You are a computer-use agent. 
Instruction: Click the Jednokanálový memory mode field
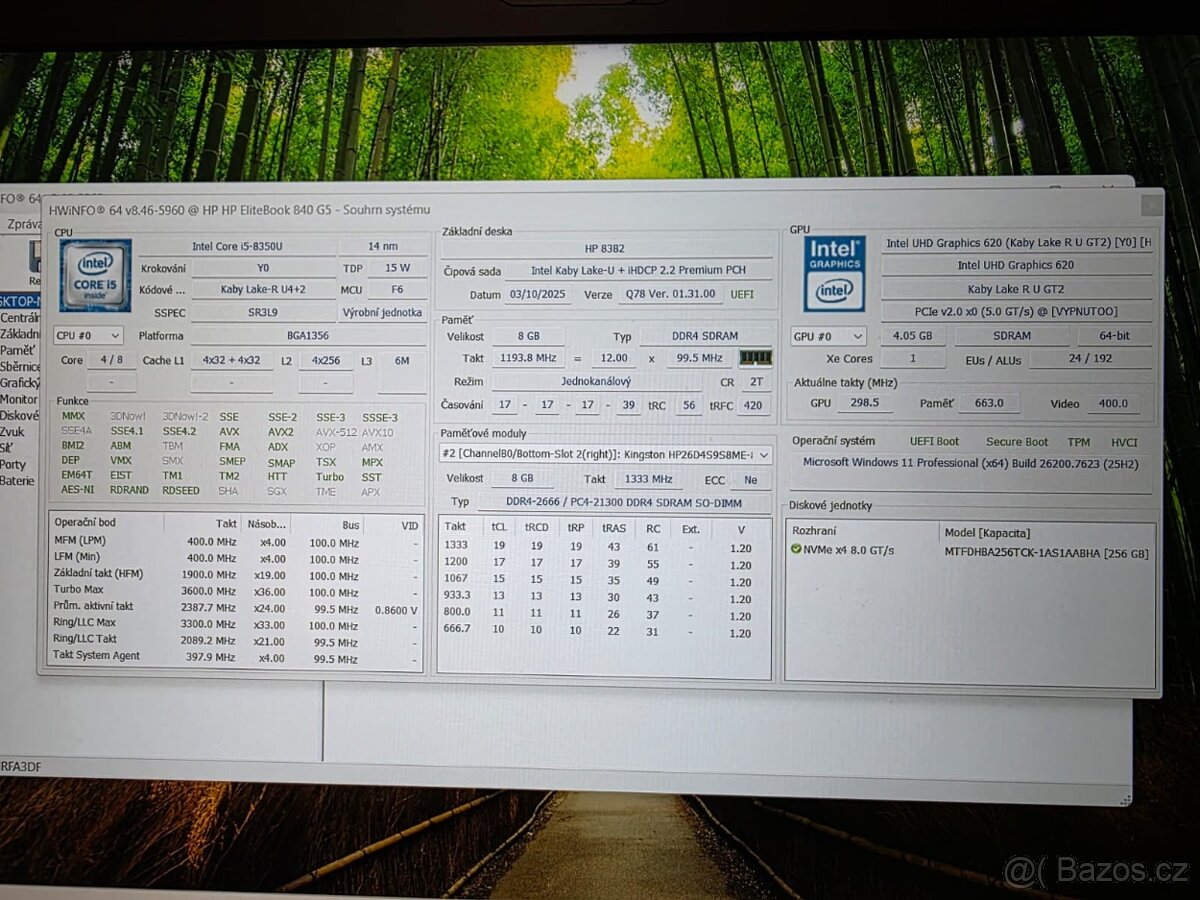coord(596,382)
